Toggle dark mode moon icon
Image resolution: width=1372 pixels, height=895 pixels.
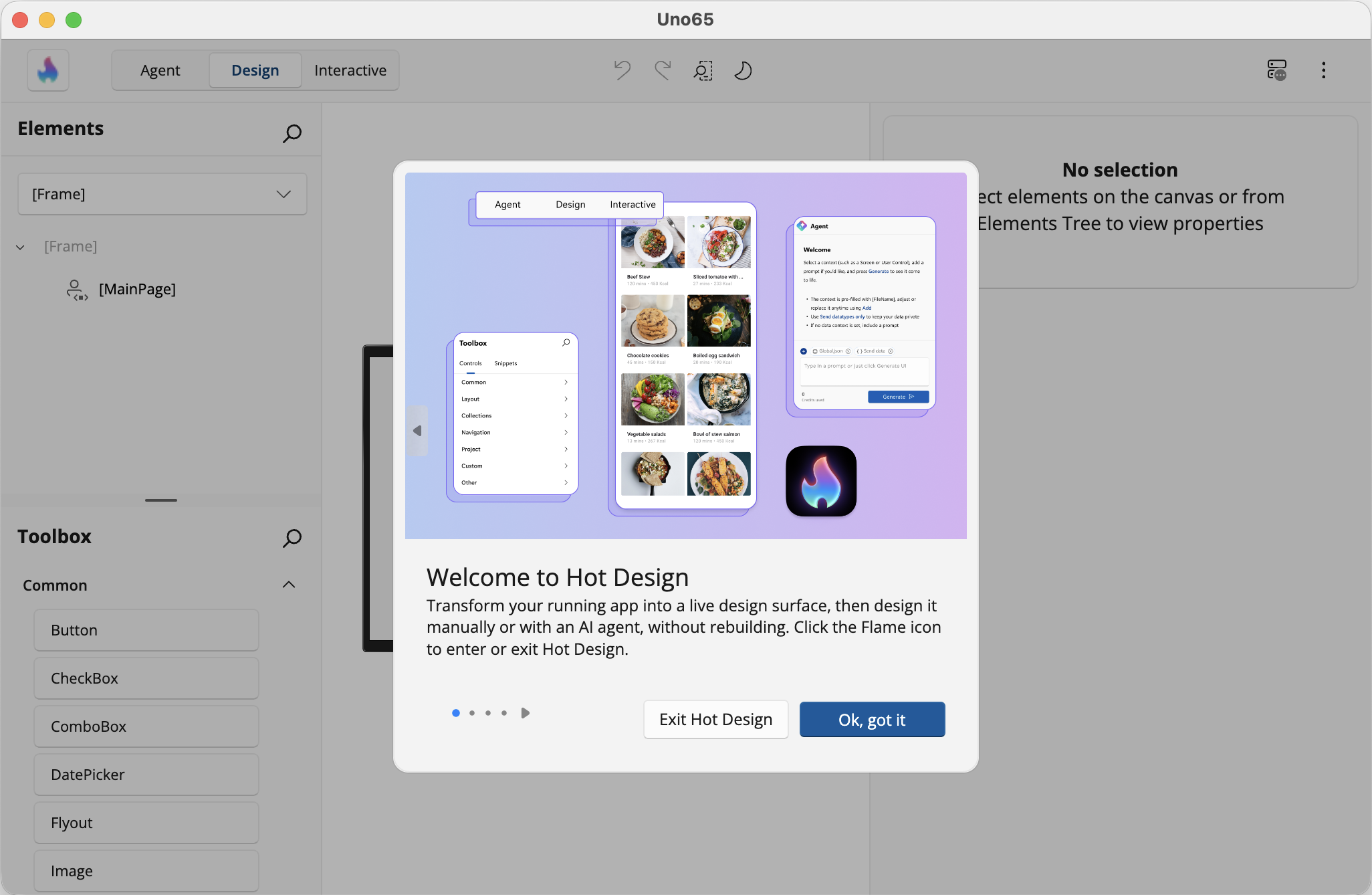point(743,70)
